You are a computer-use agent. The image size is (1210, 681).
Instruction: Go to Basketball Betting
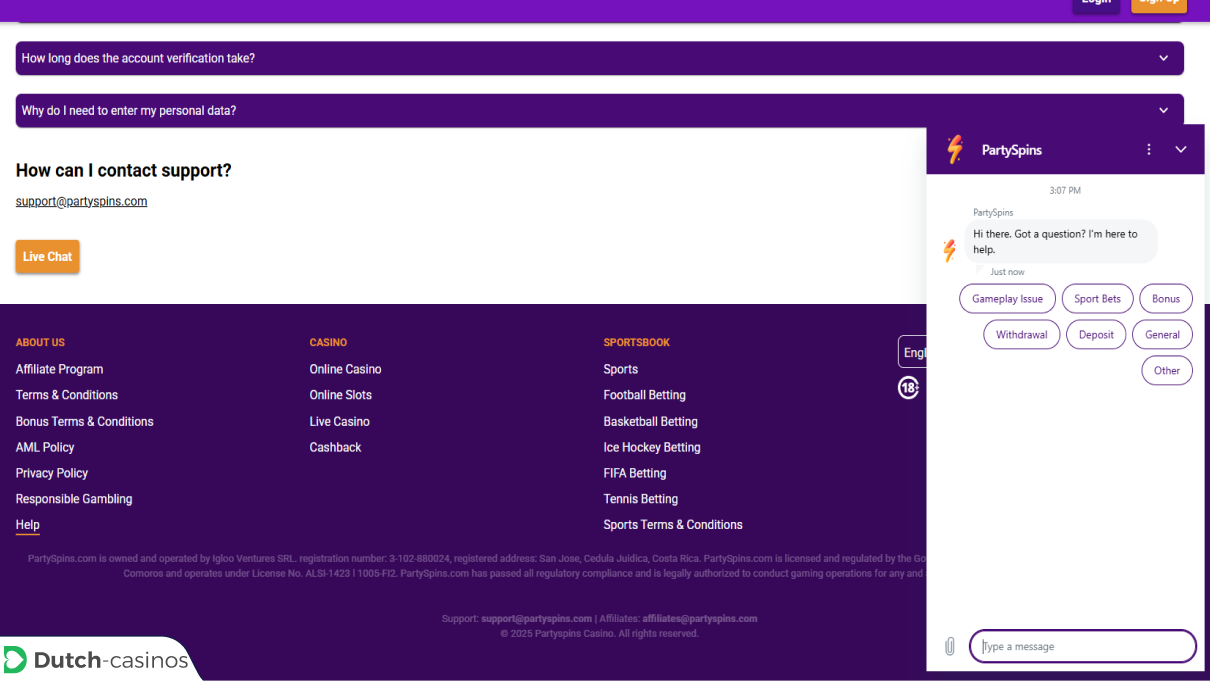(651, 421)
